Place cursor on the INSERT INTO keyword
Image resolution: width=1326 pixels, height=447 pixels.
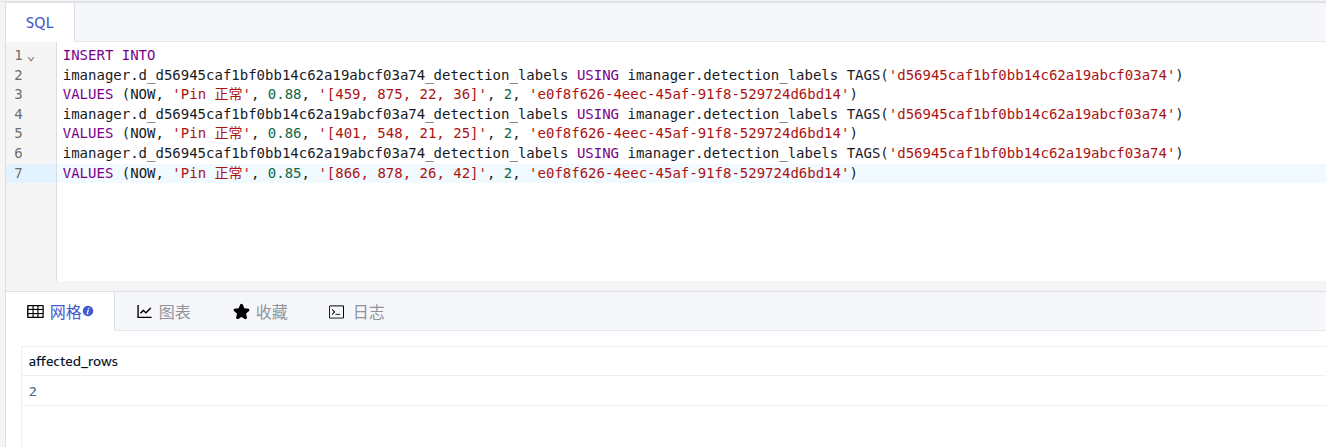point(108,55)
